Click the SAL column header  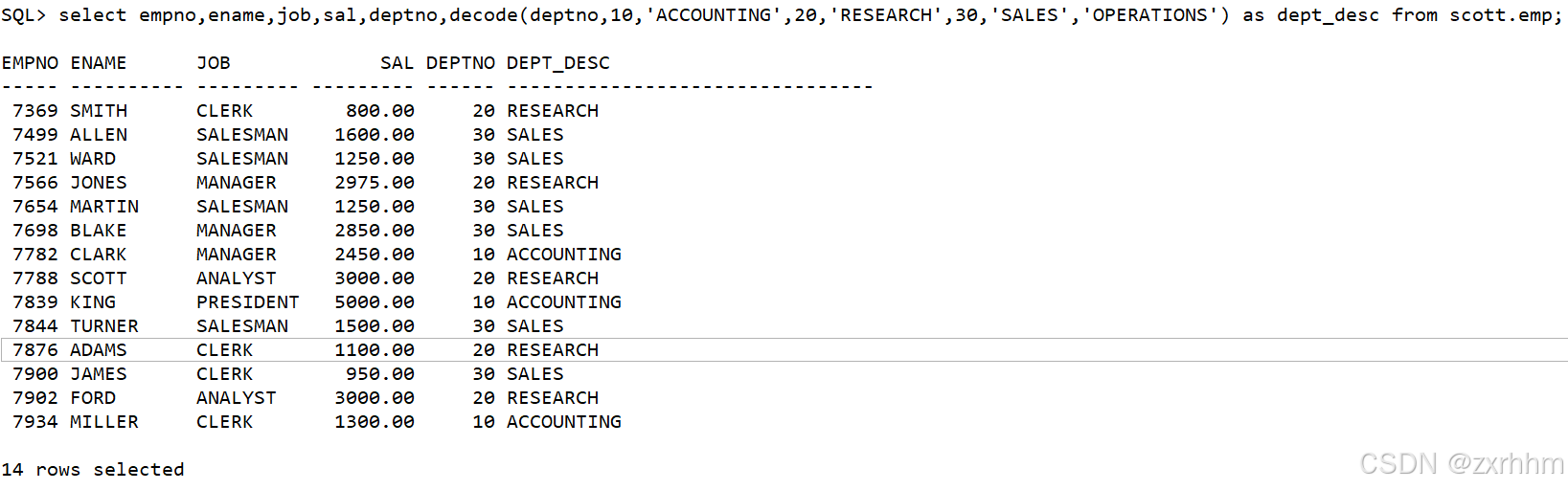coord(398,63)
